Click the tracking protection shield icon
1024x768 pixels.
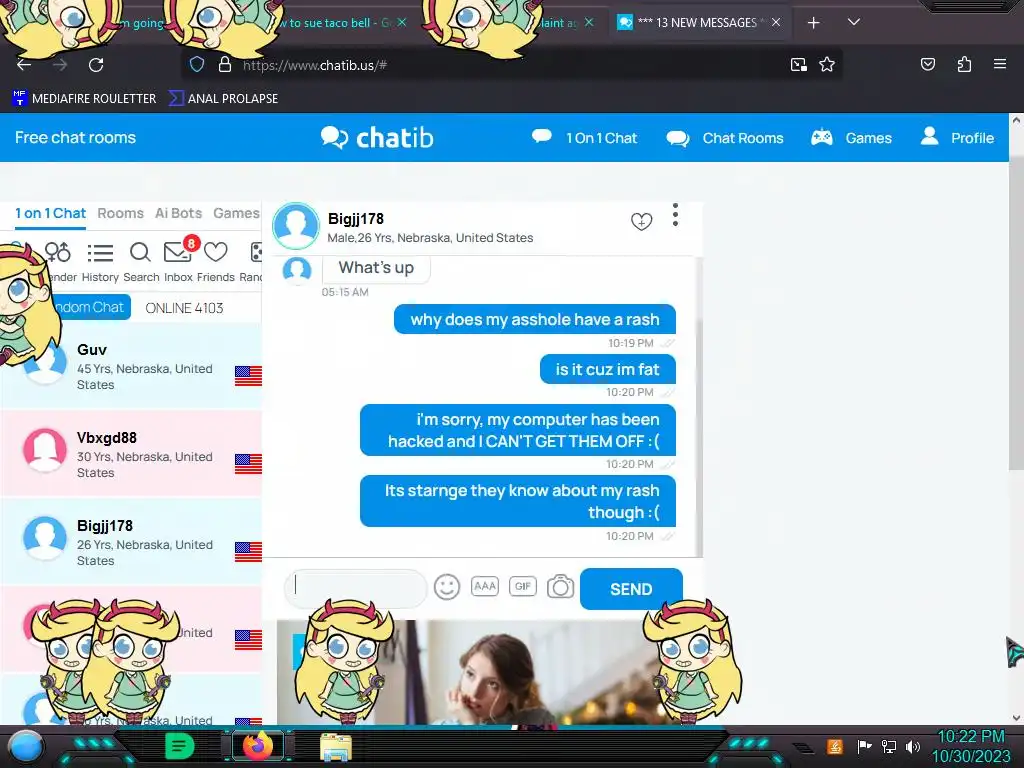click(197, 64)
